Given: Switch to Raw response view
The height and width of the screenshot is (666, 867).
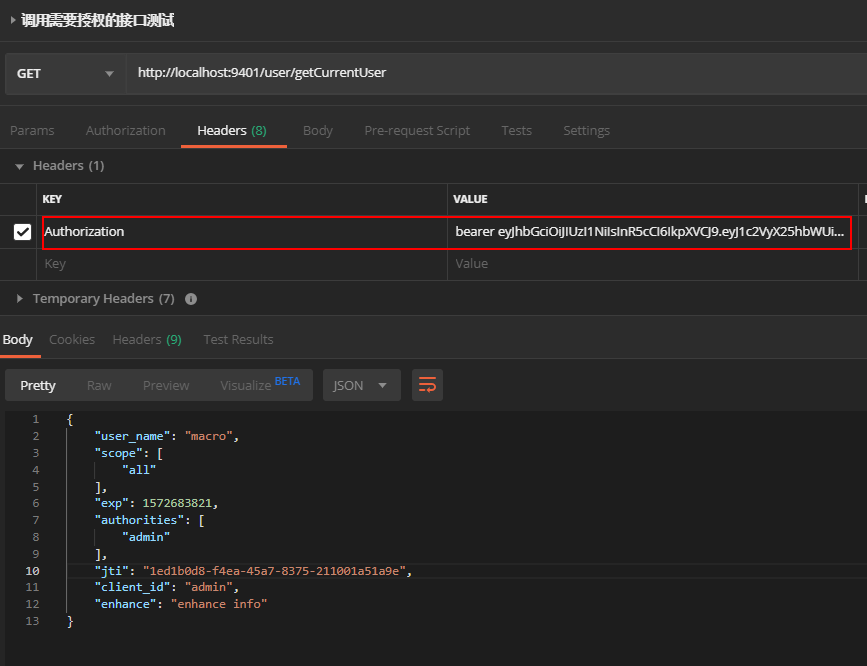Looking at the screenshot, I should pyautogui.click(x=99, y=385).
